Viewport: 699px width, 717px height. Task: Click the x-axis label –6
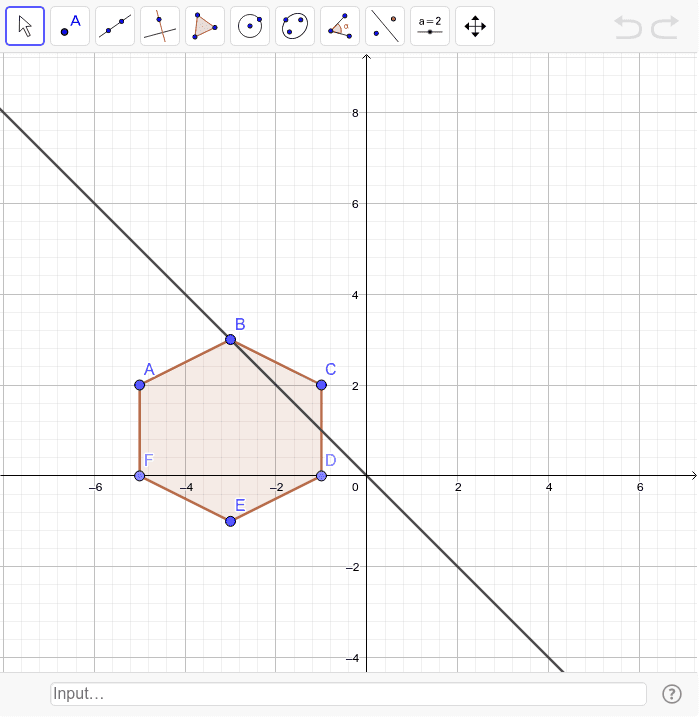click(x=96, y=487)
